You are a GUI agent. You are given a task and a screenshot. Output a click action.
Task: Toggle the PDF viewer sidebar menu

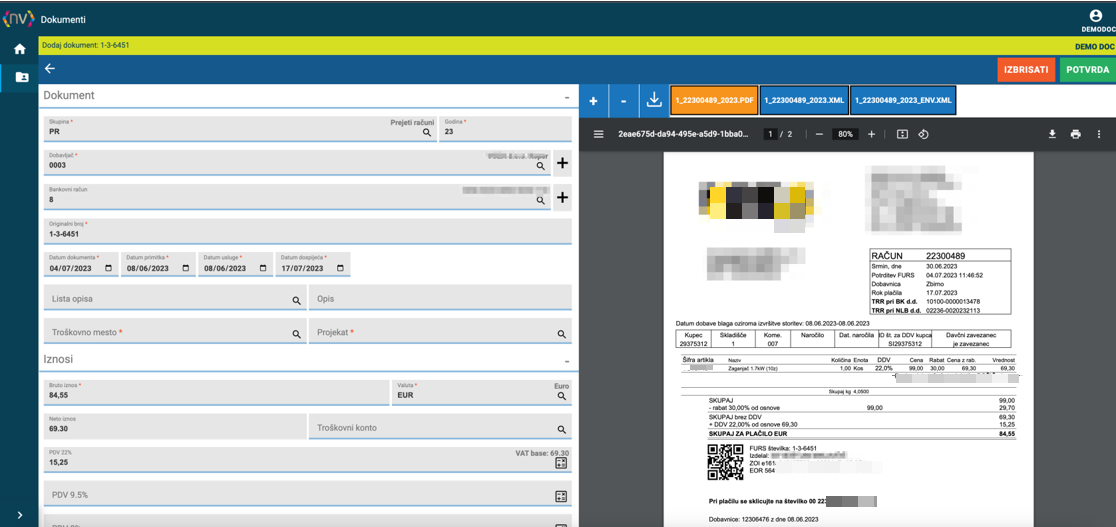coord(599,134)
